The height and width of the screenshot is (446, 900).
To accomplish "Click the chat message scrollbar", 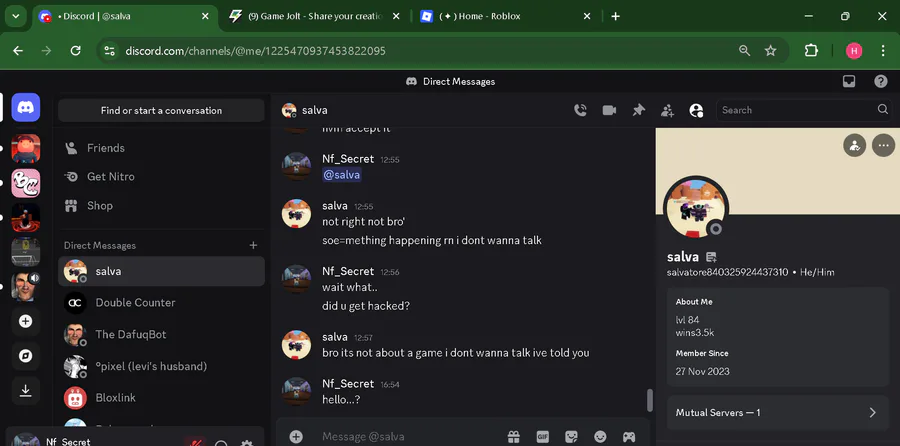I will [650, 400].
